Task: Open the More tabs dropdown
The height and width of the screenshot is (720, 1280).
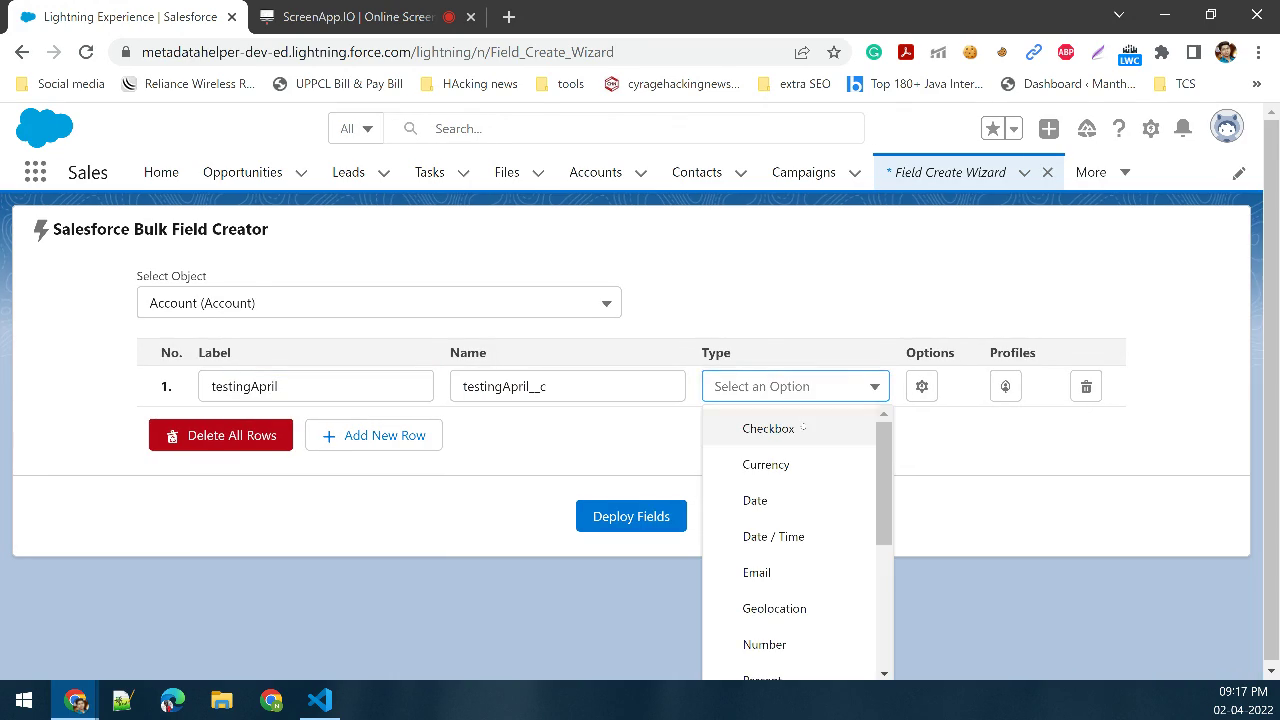Action: [x=1100, y=172]
